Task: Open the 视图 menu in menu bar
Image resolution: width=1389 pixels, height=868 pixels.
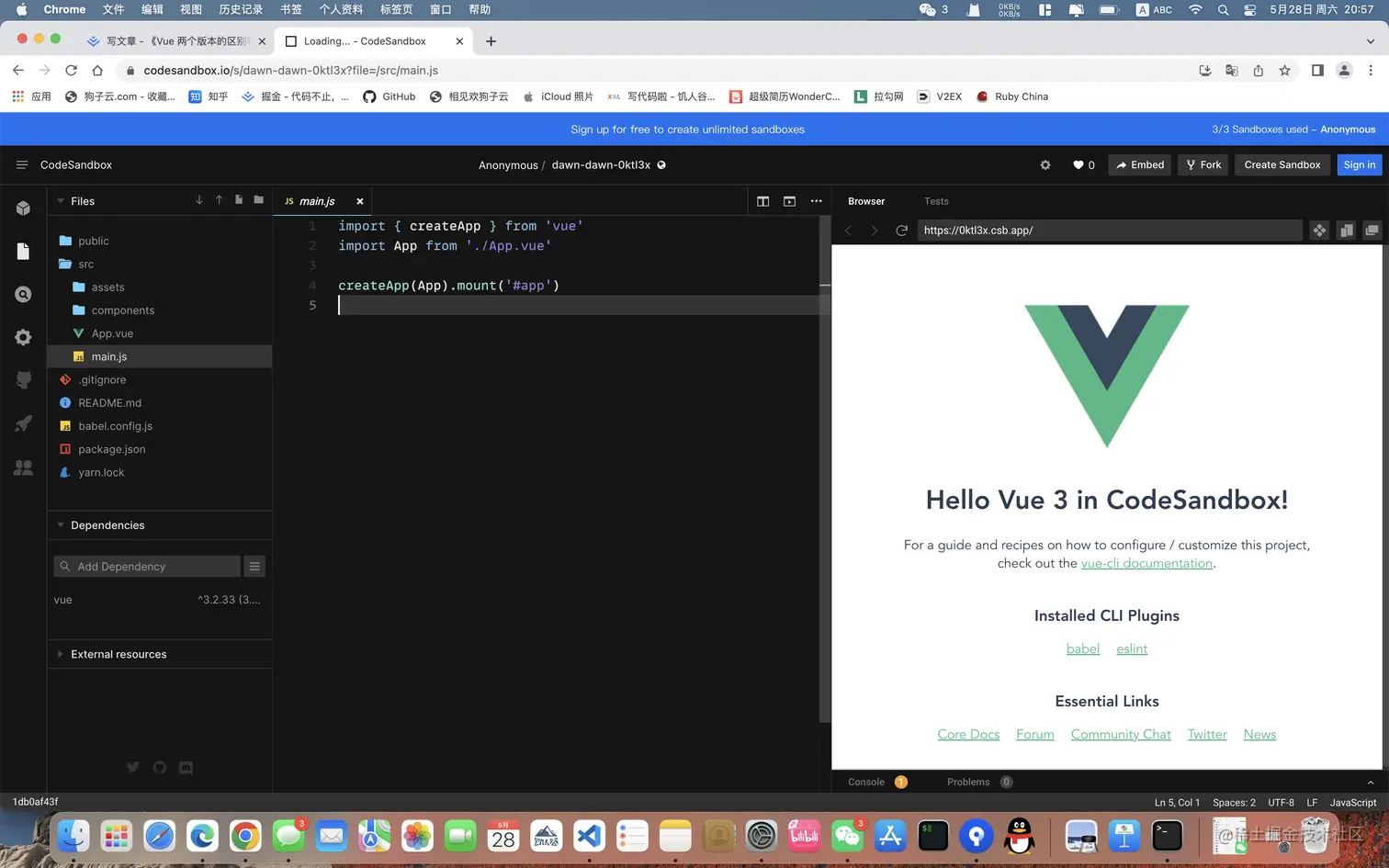Action: click(190, 9)
